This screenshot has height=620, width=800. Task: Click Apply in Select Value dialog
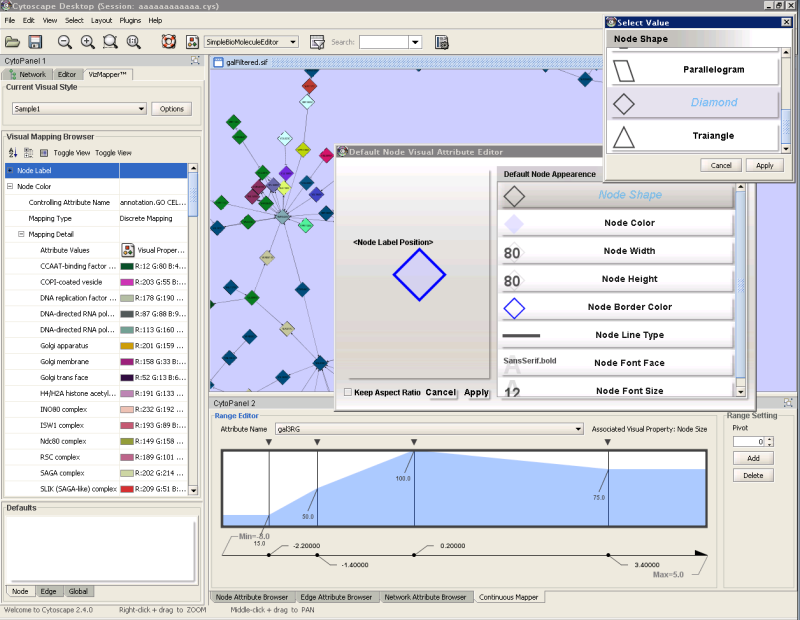pos(763,165)
